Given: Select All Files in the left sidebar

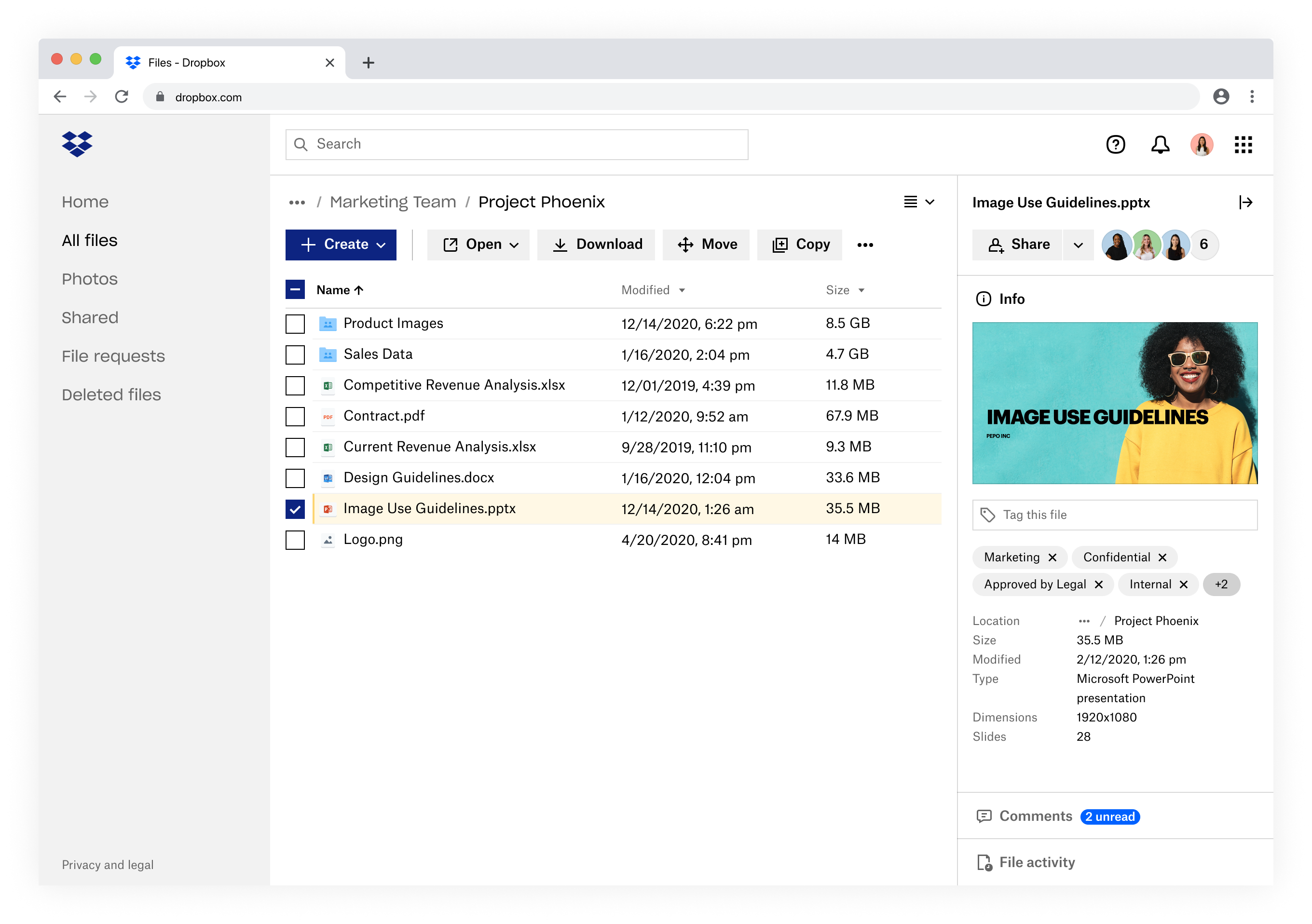Looking at the screenshot, I should (x=90, y=240).
